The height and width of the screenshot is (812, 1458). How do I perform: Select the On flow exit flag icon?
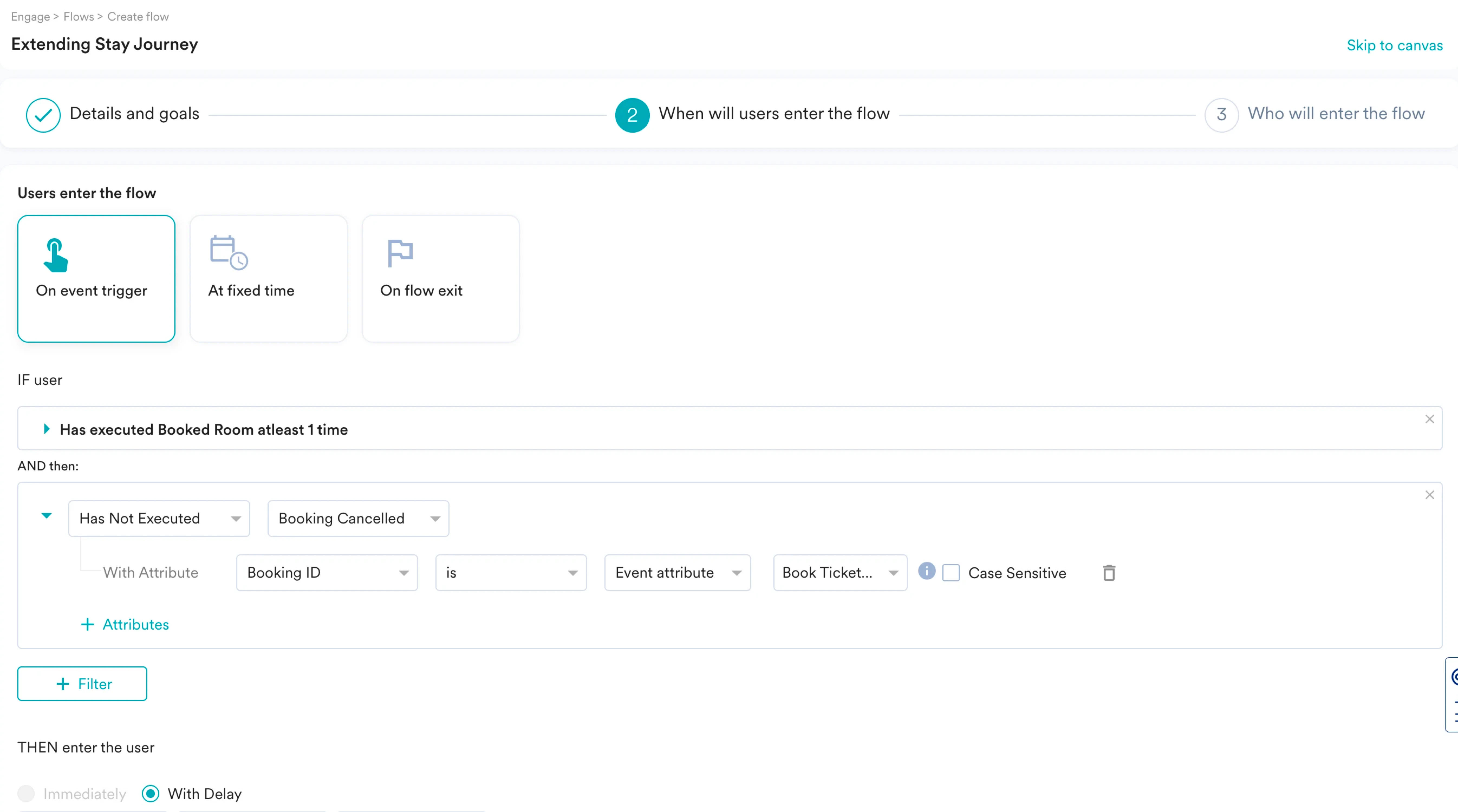400,252
